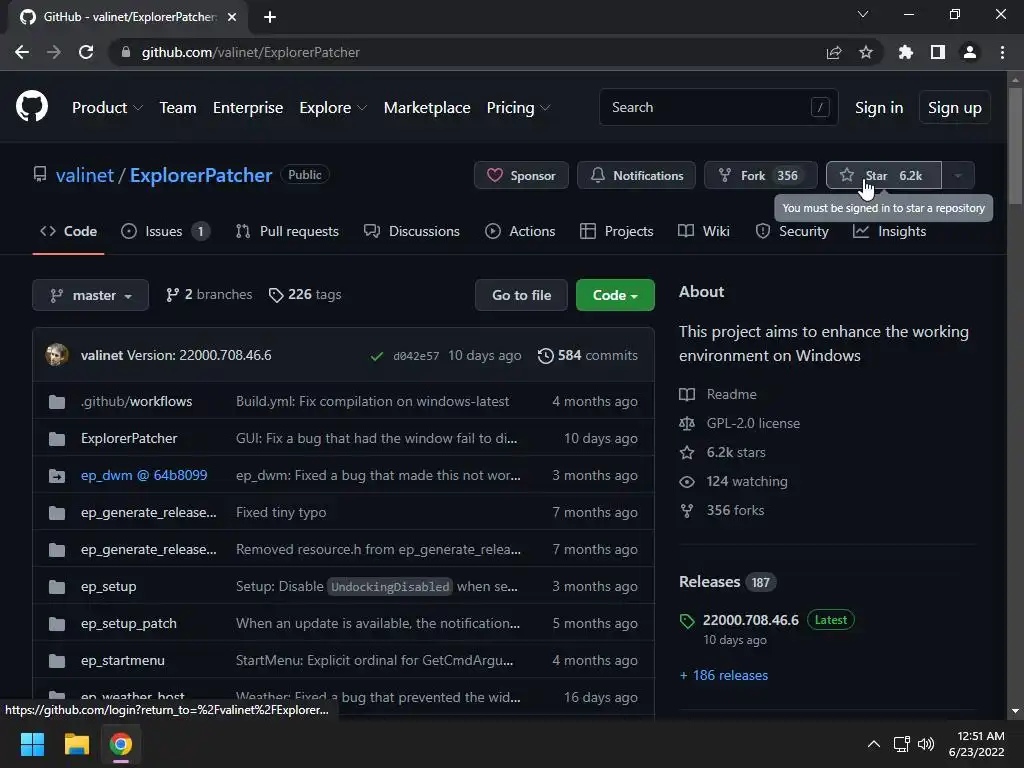Screen dimensions: 1024x768
Task: Open the Extensions puzzle icon
Action: (906, 52)
